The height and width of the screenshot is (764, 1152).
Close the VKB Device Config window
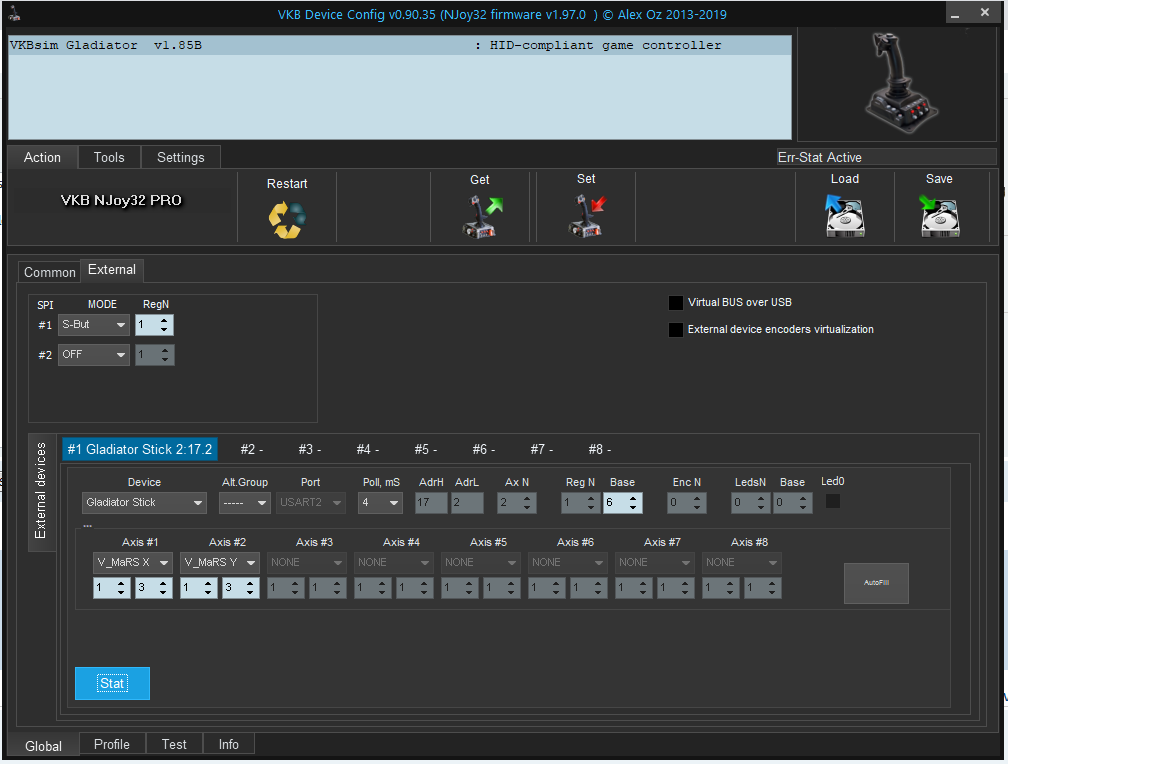point(984,12)
